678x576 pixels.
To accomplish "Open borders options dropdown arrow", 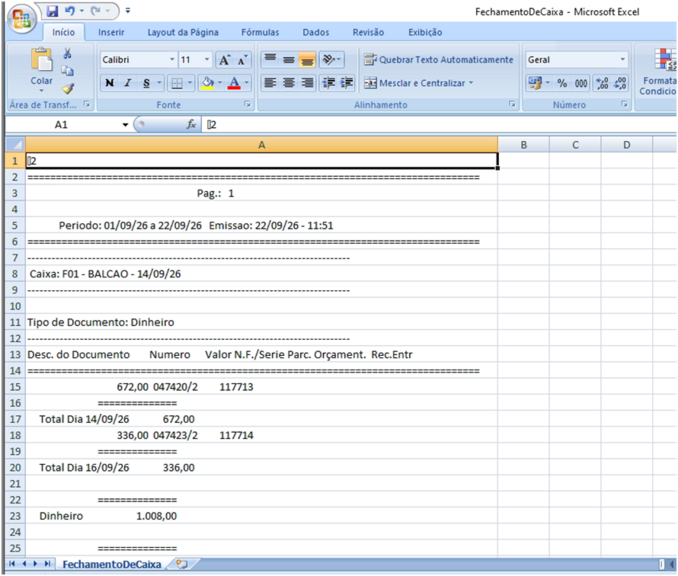I will [189, 83].
